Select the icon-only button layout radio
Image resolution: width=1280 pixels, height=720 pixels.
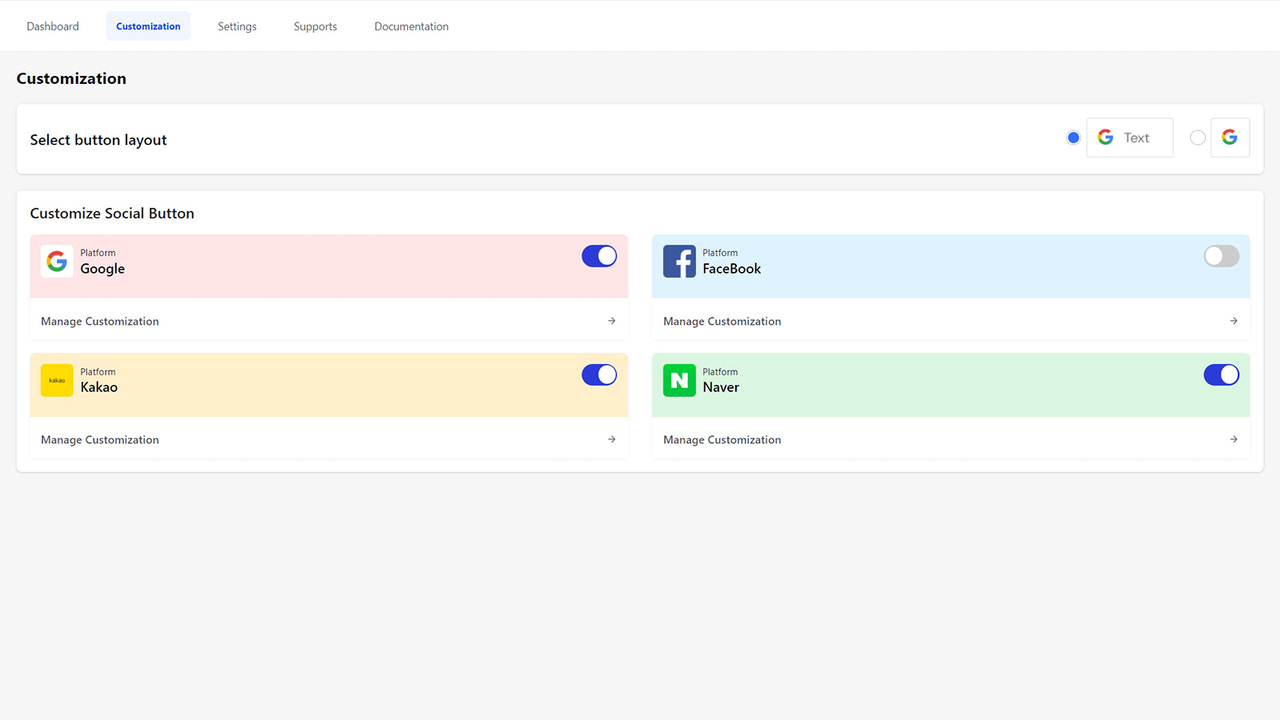(x=1197, y=137)
